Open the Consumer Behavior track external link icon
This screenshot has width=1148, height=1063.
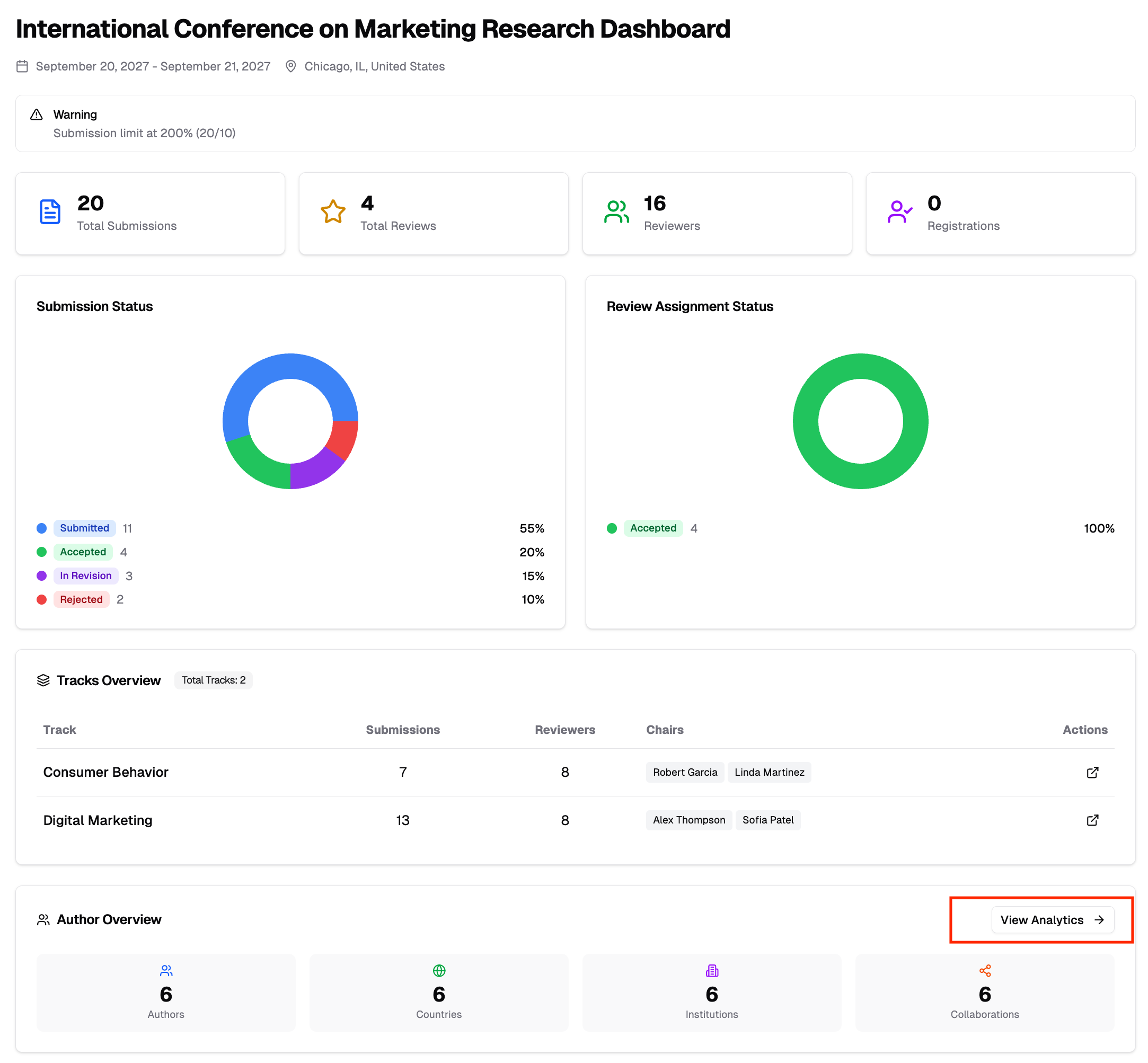1092,772
